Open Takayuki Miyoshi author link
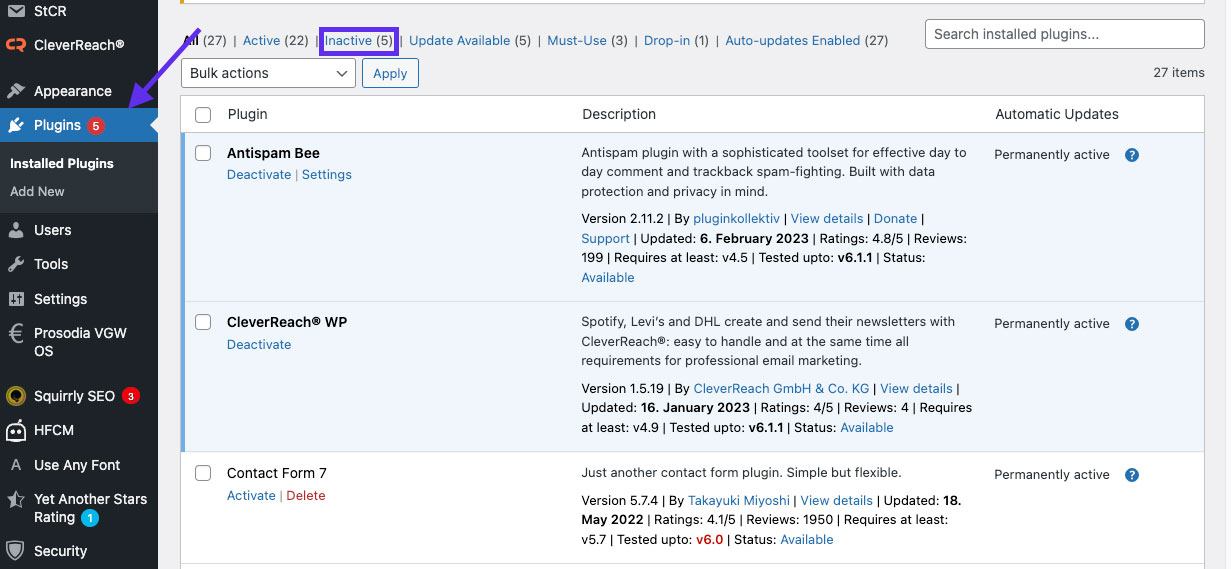Viewport: 1231px width, 569px height. click(x=740, y=501)
